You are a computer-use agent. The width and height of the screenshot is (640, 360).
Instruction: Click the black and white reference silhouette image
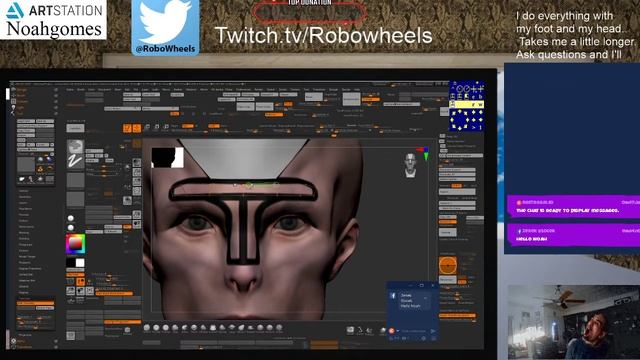coord(167,158)
